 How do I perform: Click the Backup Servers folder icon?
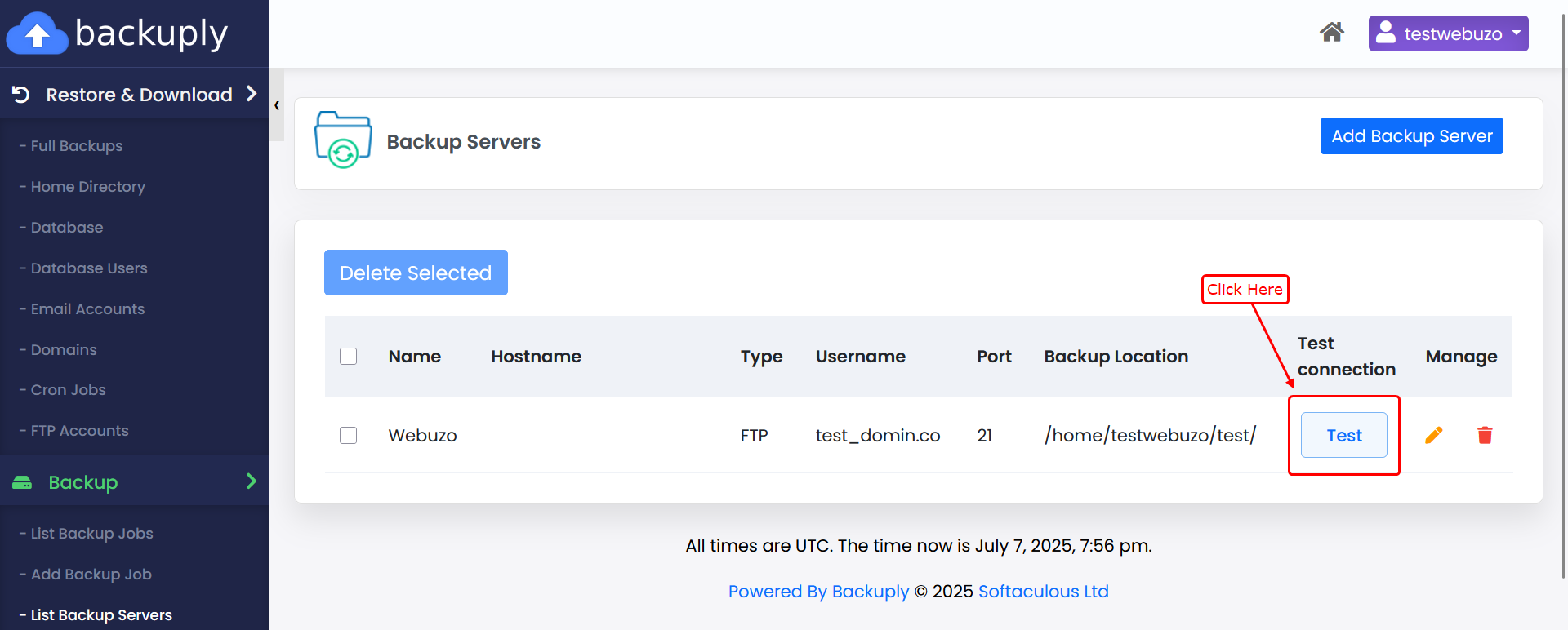(343, 140)
